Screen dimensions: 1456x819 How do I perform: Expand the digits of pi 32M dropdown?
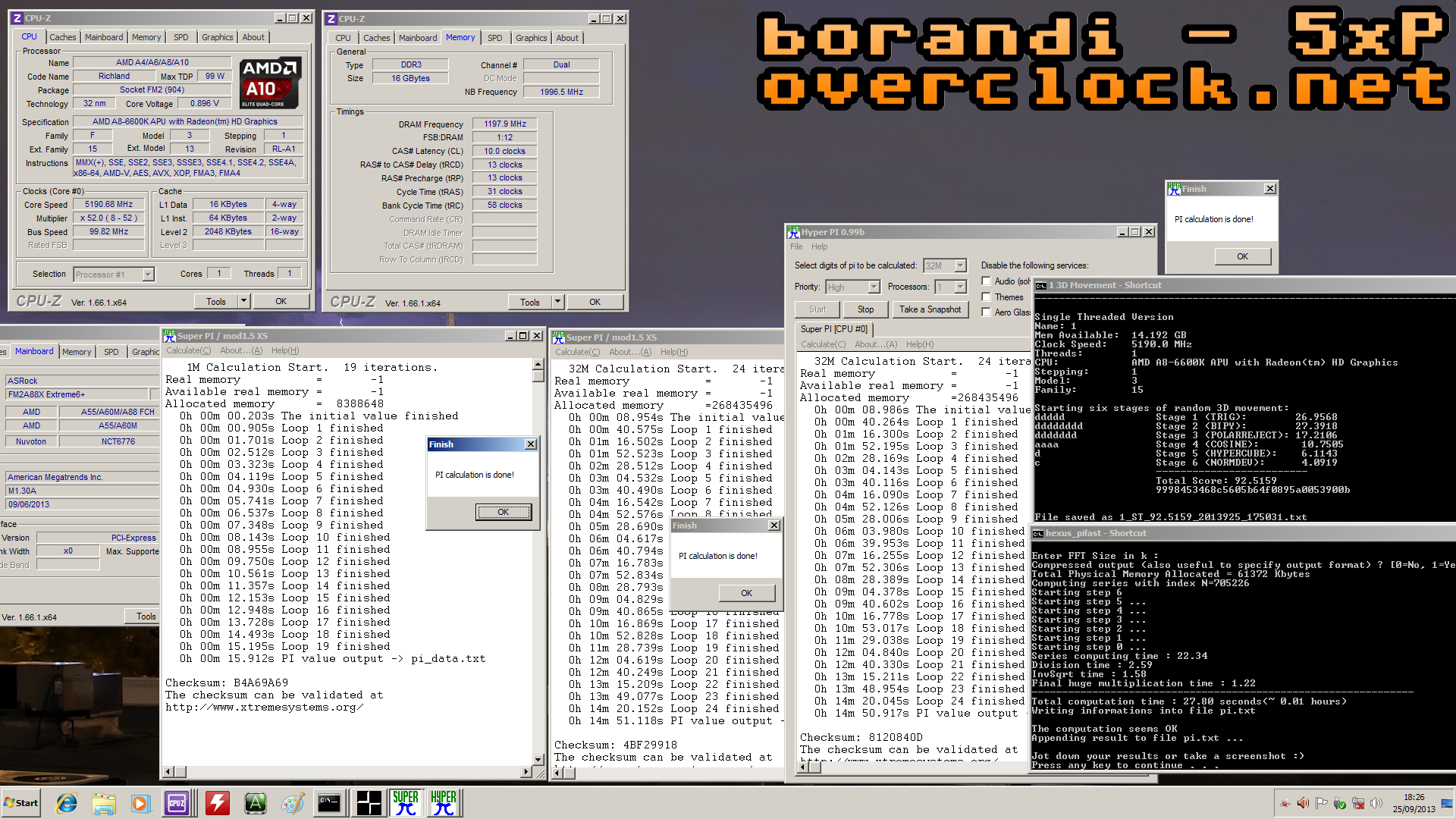click(961, 266)
